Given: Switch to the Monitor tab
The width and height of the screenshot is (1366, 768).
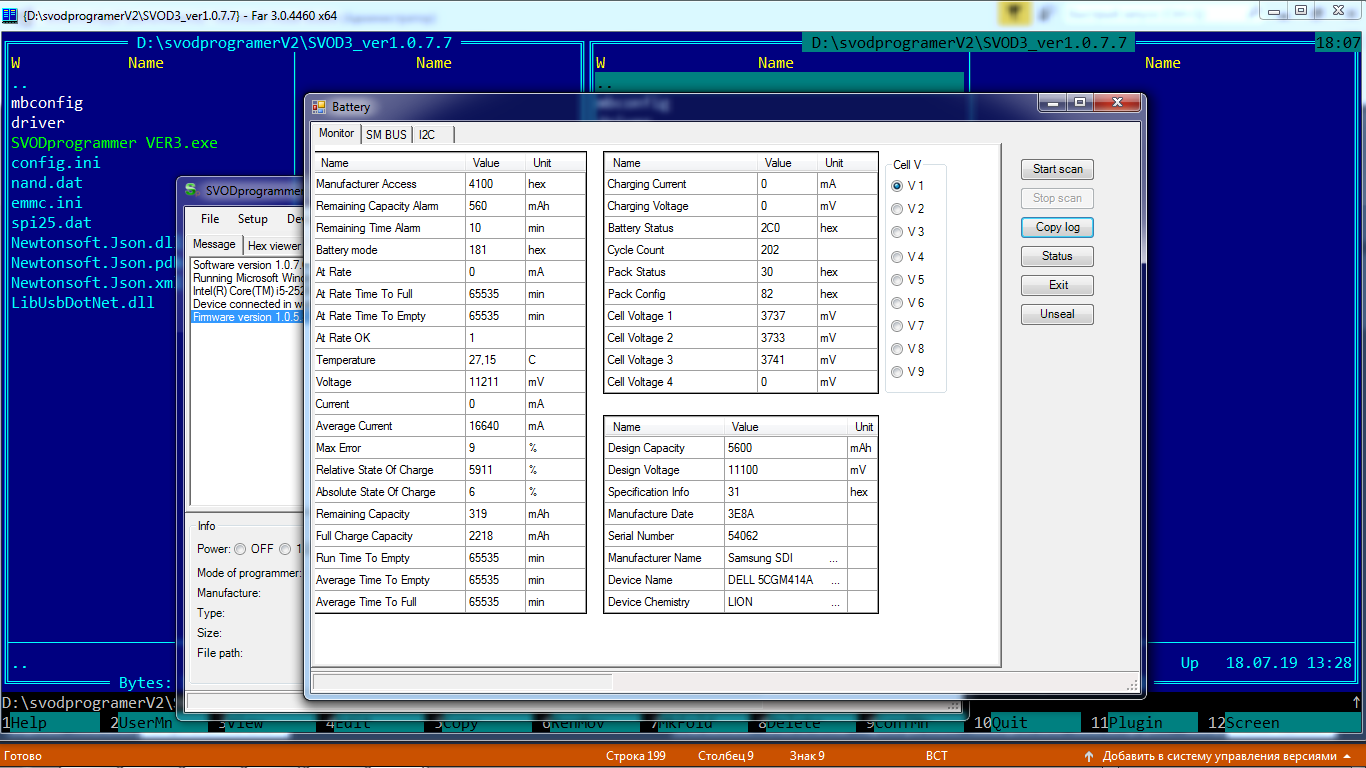Looking at the screenshot, I should click(336, 133).
